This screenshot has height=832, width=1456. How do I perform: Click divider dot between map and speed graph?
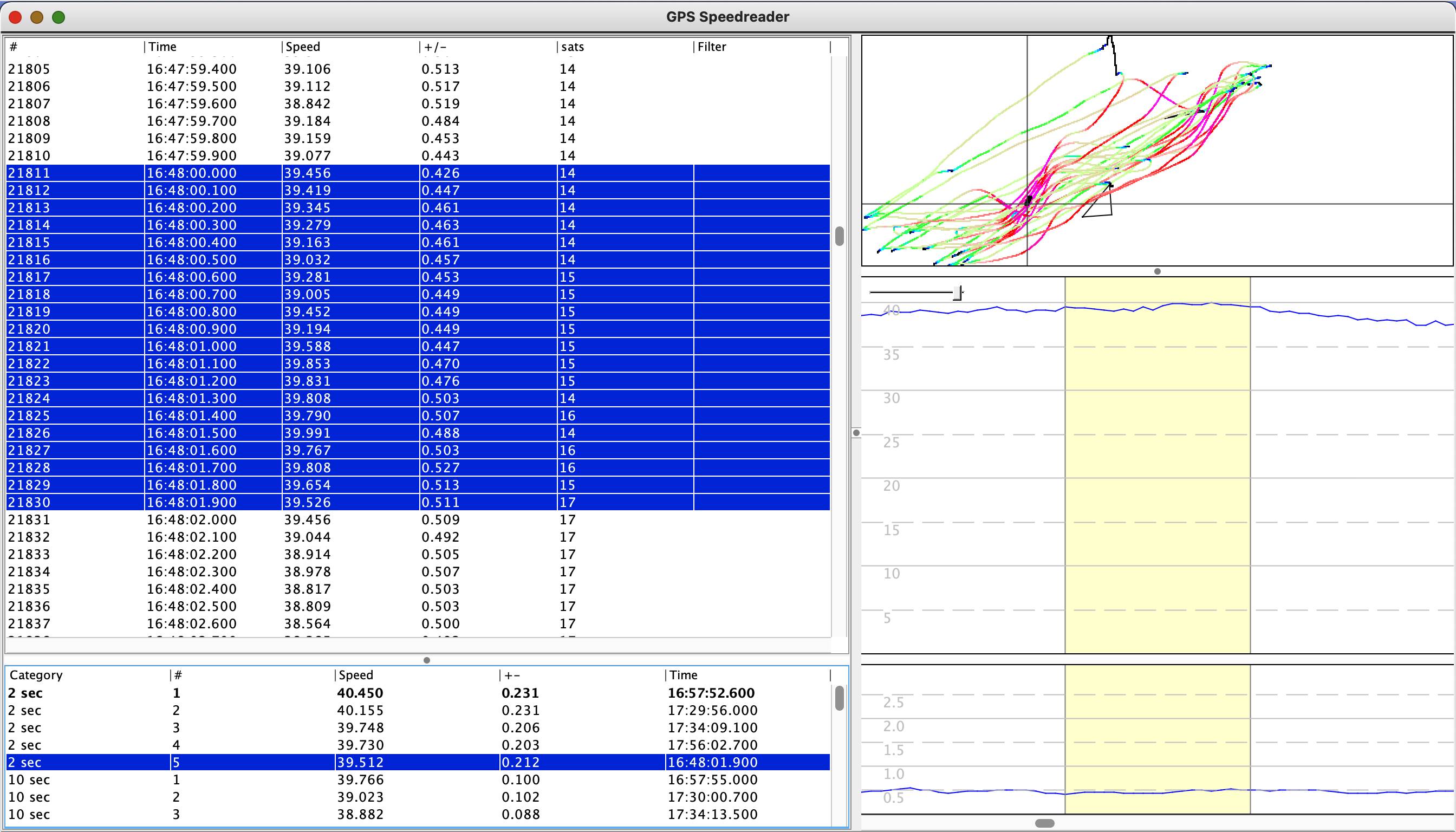coord(1157,271)
